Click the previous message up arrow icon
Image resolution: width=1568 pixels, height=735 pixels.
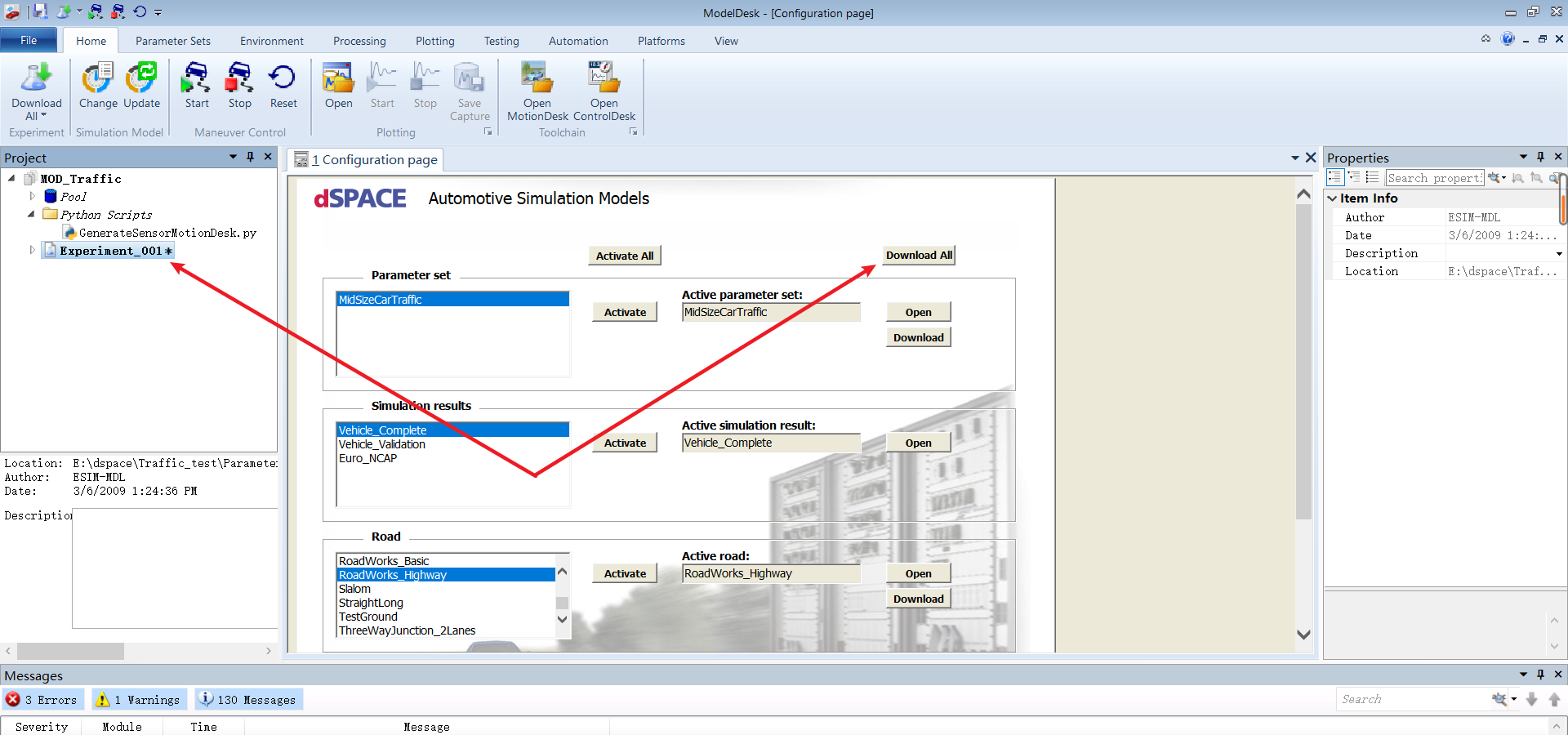pos(1554,699)
